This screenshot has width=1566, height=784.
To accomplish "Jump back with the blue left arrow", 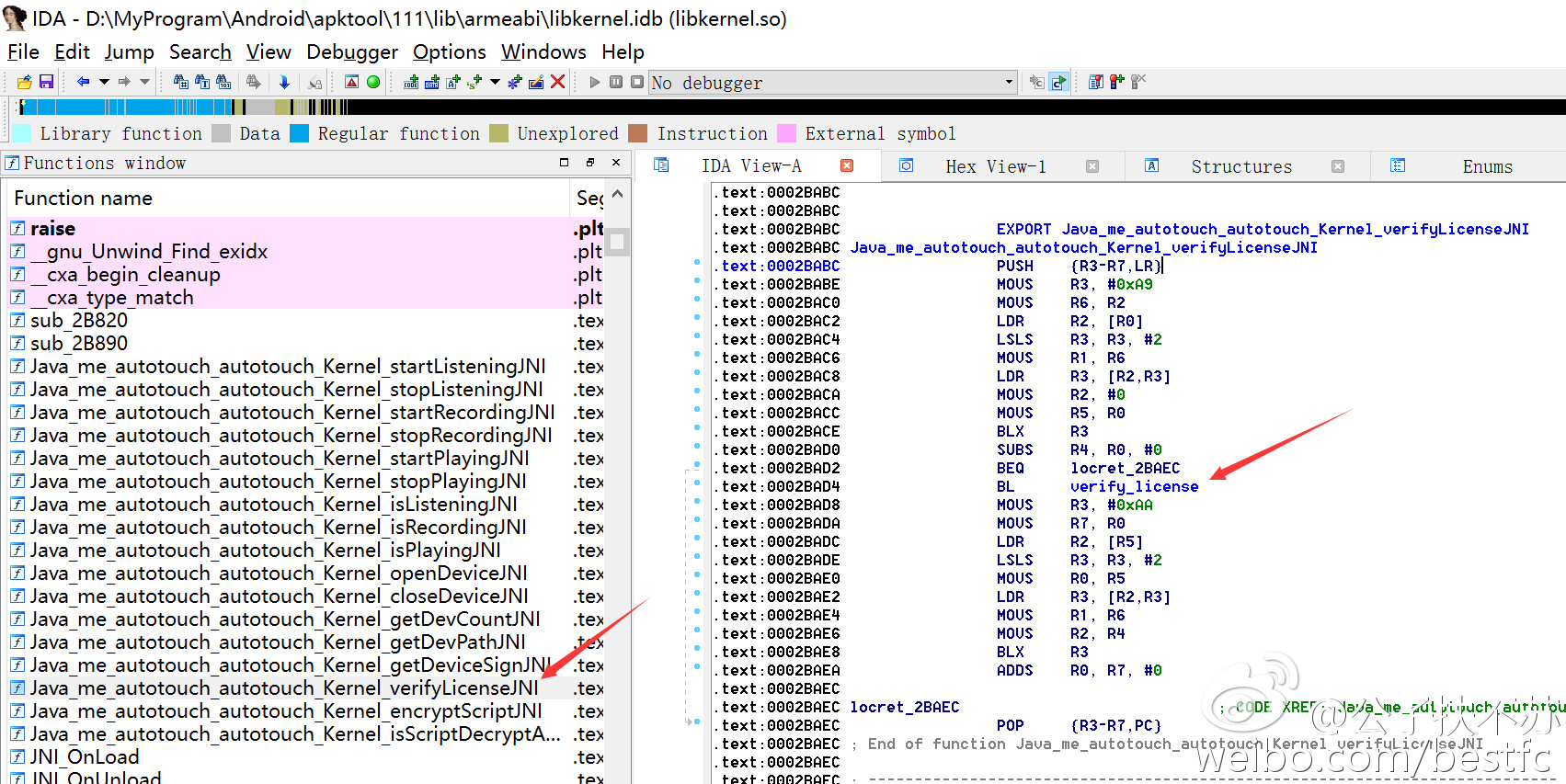I will click(84, 82).
